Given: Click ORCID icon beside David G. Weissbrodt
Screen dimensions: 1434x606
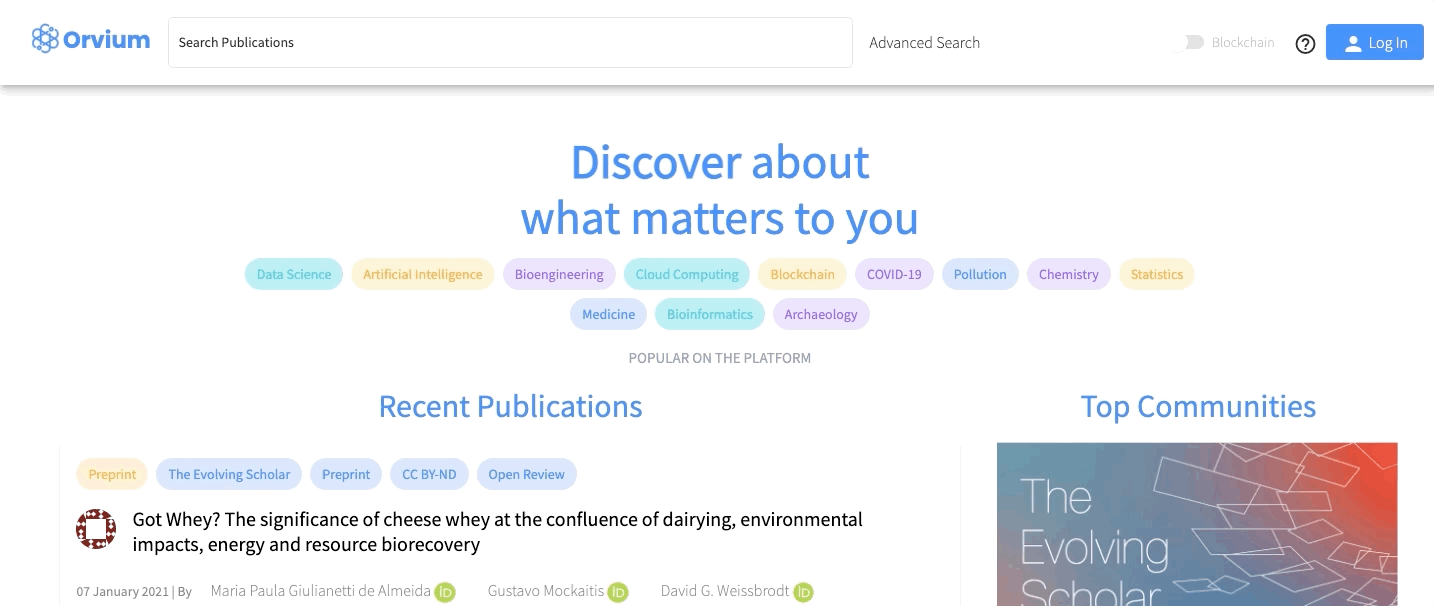Looking at the screenshot, I should pyautogui.click(x=803, y=592).
